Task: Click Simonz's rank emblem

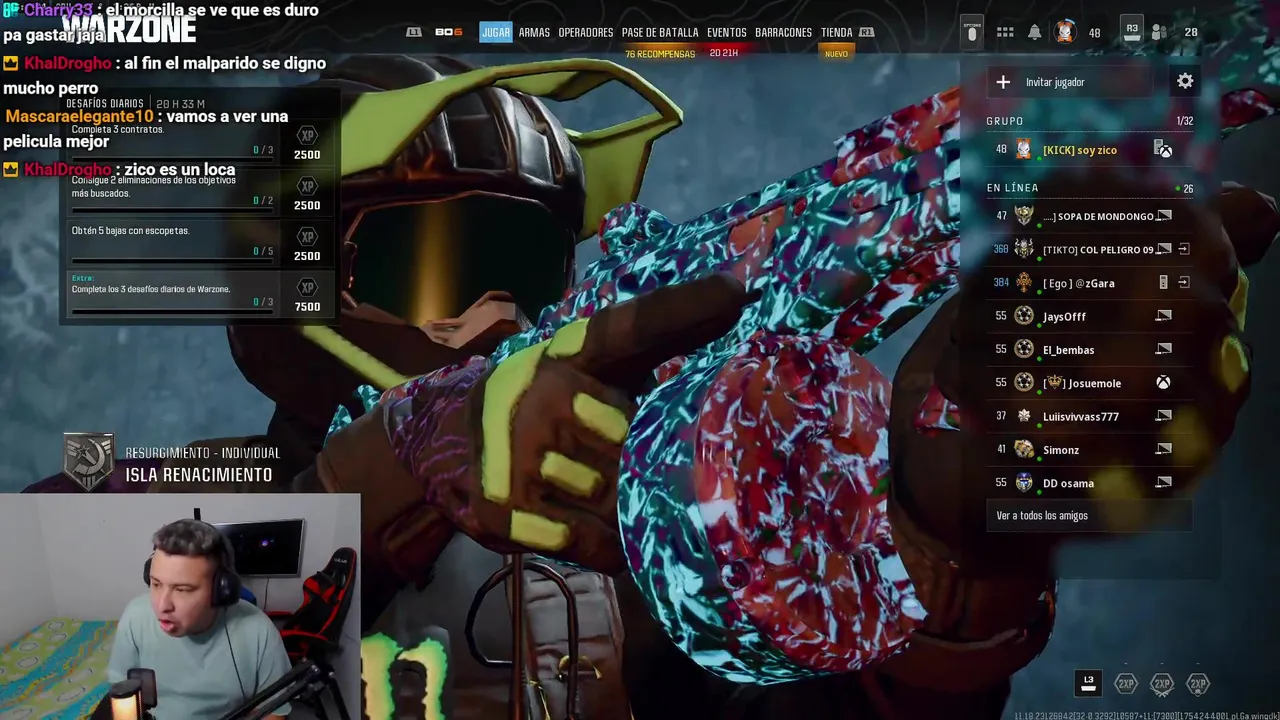Action: [x=1024, y=450]
